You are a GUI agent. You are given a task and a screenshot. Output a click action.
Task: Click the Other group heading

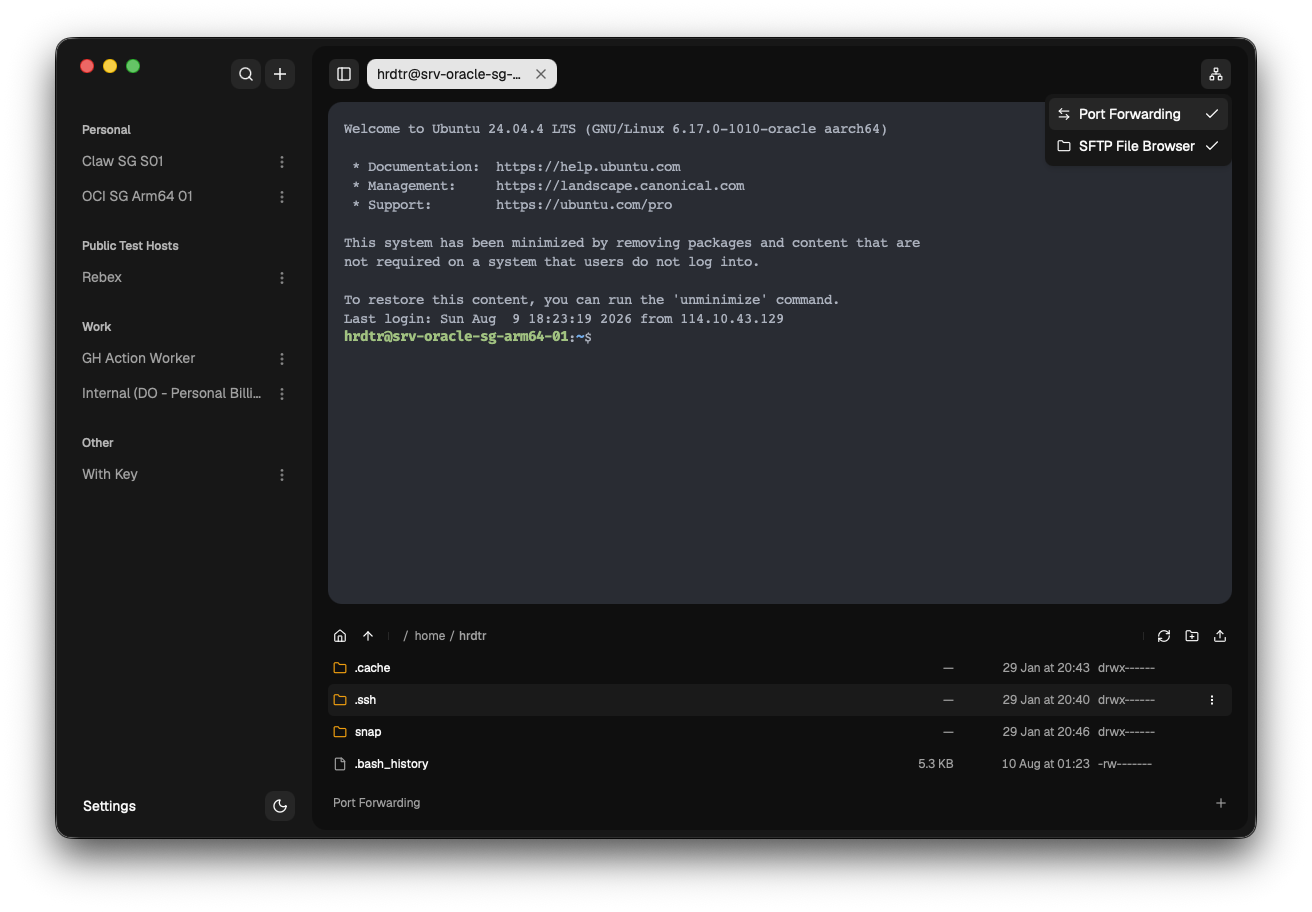point(98,443)
